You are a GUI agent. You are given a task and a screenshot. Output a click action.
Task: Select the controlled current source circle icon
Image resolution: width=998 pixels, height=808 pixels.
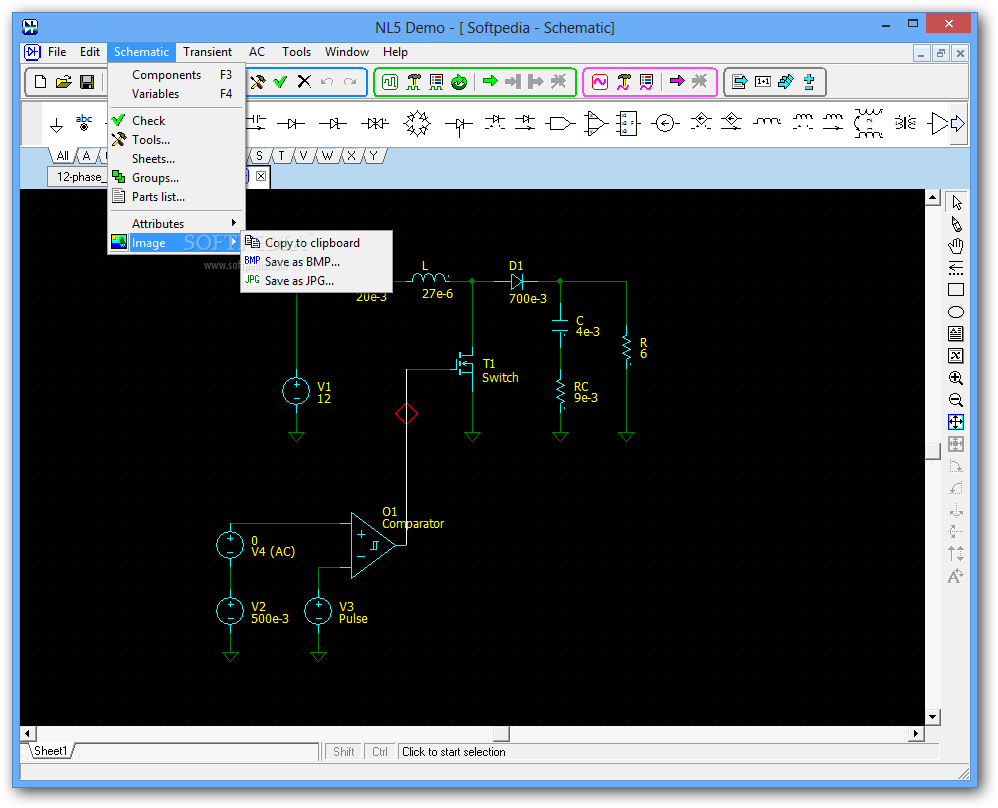click(x=665, y=124)
